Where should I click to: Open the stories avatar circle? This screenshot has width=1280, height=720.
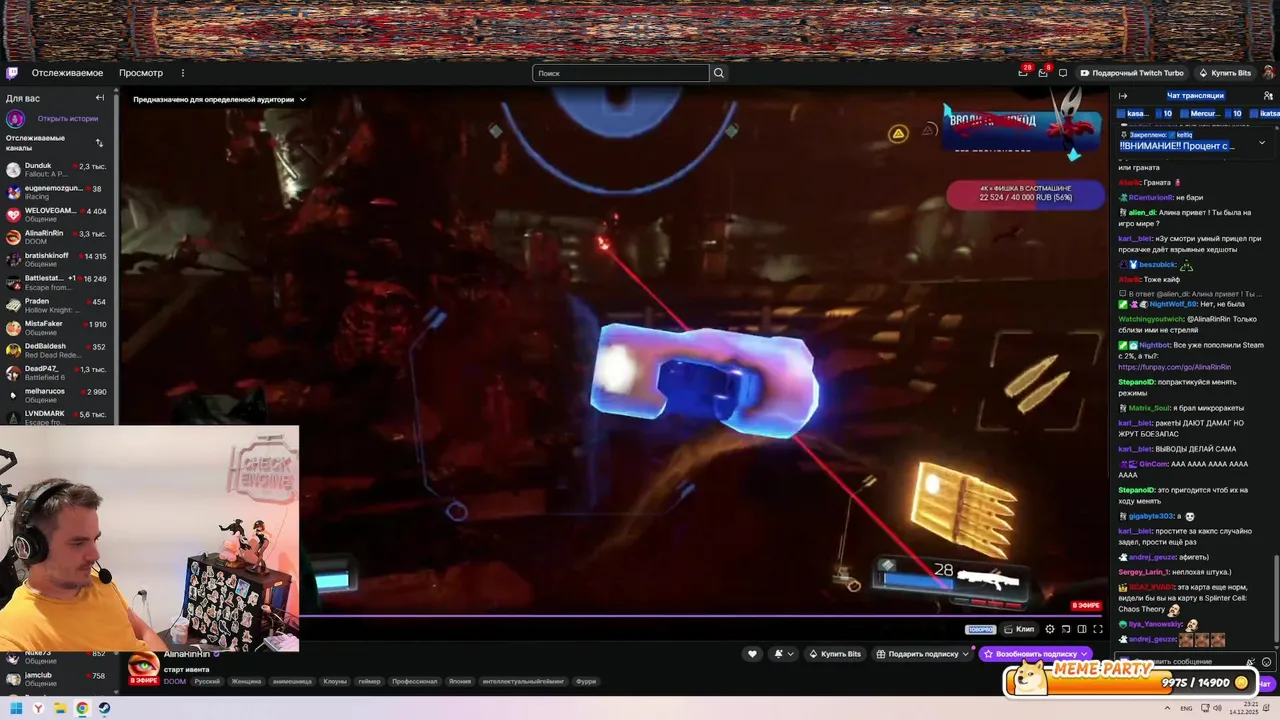coord(15,118)
